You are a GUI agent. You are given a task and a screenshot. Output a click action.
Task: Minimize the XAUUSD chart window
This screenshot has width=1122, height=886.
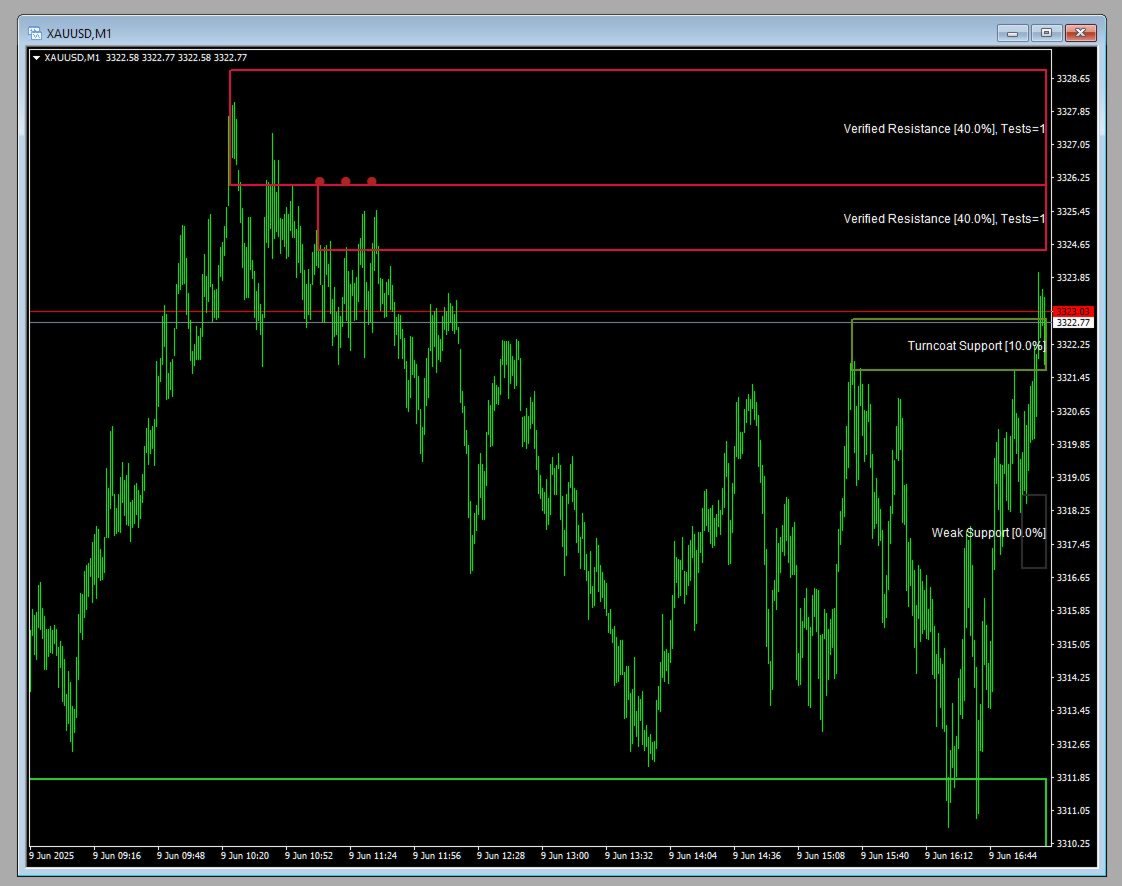coord(1011,32)
